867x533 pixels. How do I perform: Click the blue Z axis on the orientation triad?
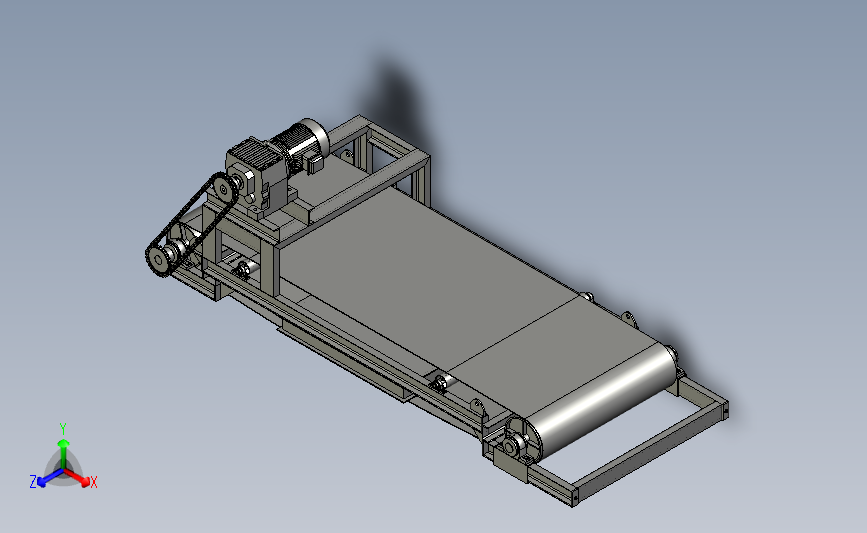click(x=48, y=478)
